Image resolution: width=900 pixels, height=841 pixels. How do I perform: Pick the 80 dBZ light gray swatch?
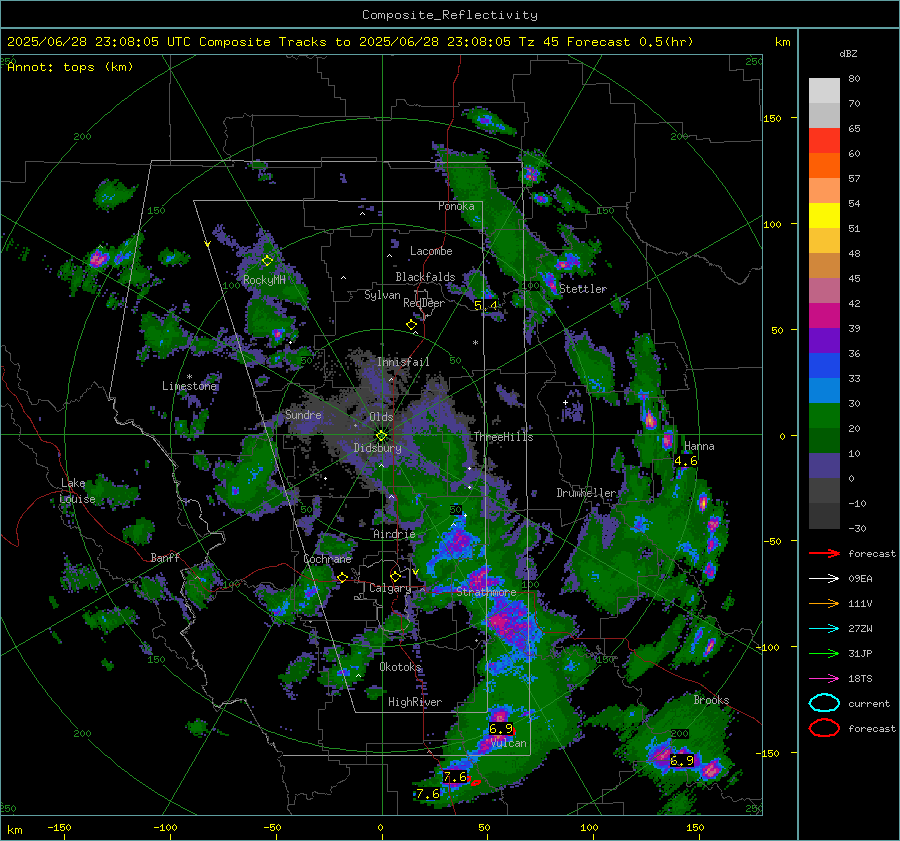pos(824,90)
